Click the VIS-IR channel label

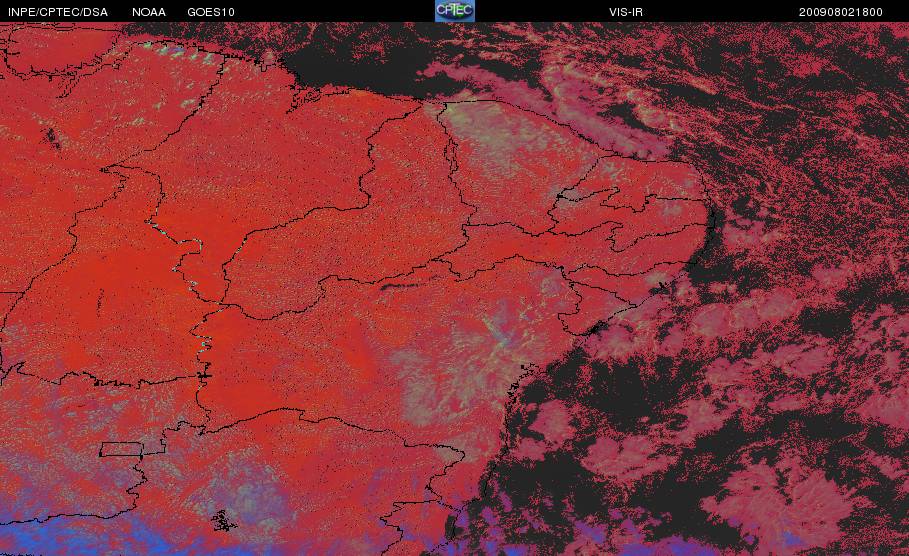click(x=626, y=12)
